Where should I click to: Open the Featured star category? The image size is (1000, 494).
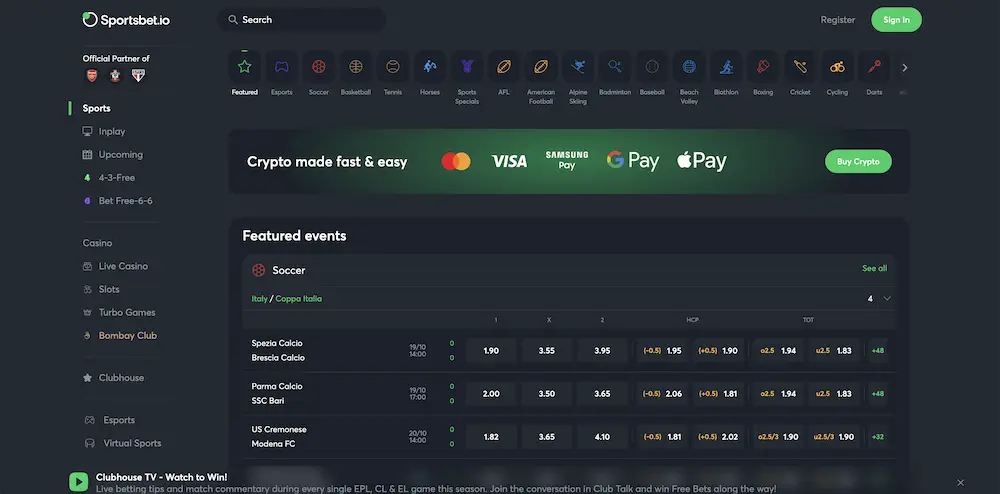click(244, 66)
